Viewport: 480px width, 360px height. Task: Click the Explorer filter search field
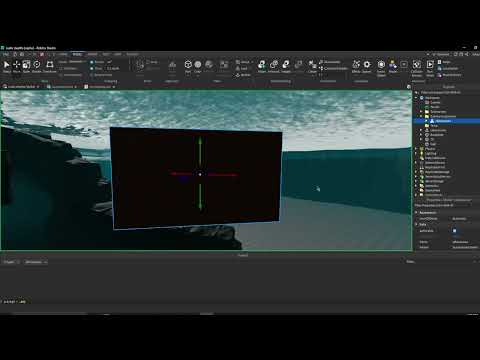447,92
